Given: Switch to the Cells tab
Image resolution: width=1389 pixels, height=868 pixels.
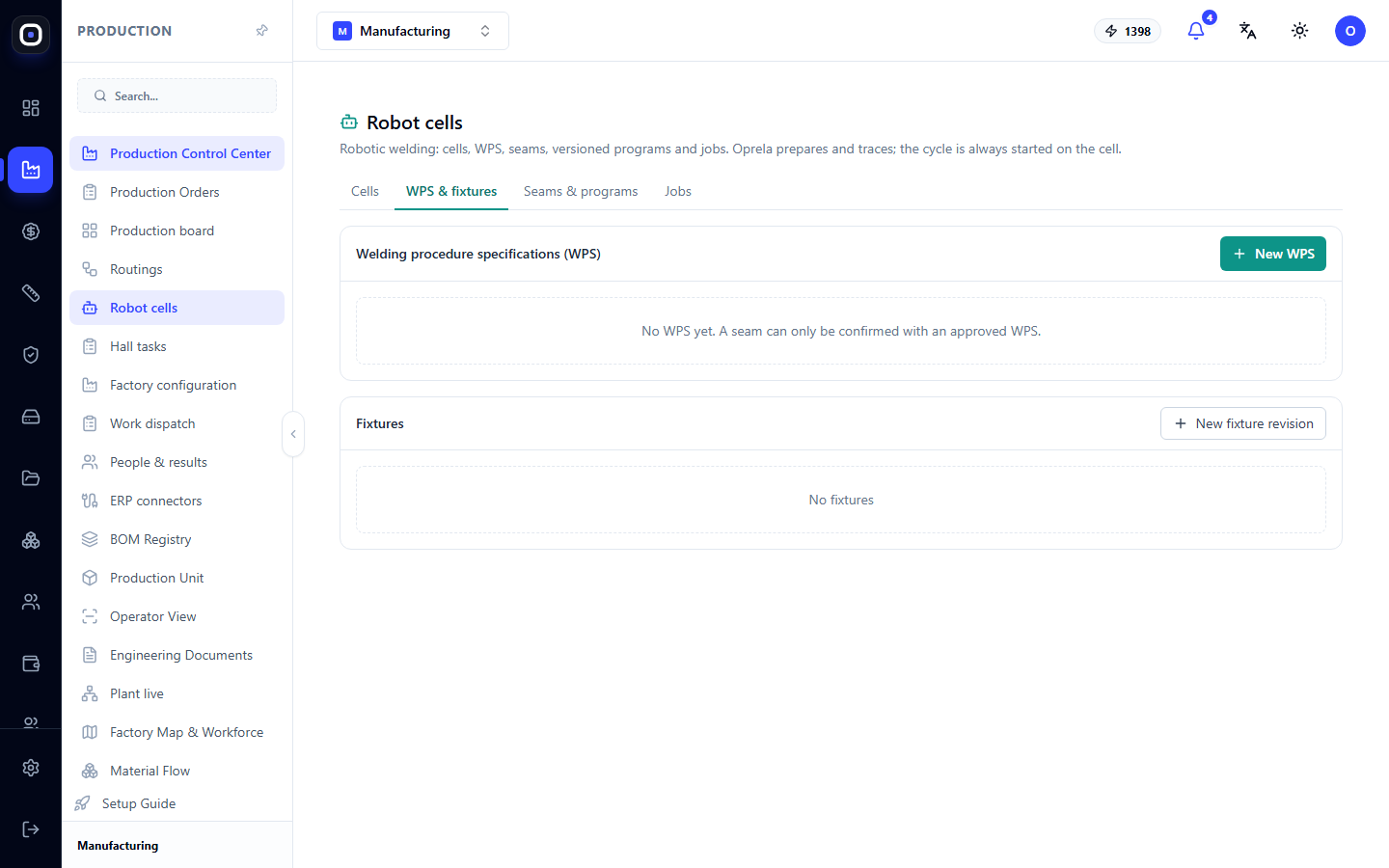Looking at the screenshot, I should pyautogui.click(x=365, y=191).
